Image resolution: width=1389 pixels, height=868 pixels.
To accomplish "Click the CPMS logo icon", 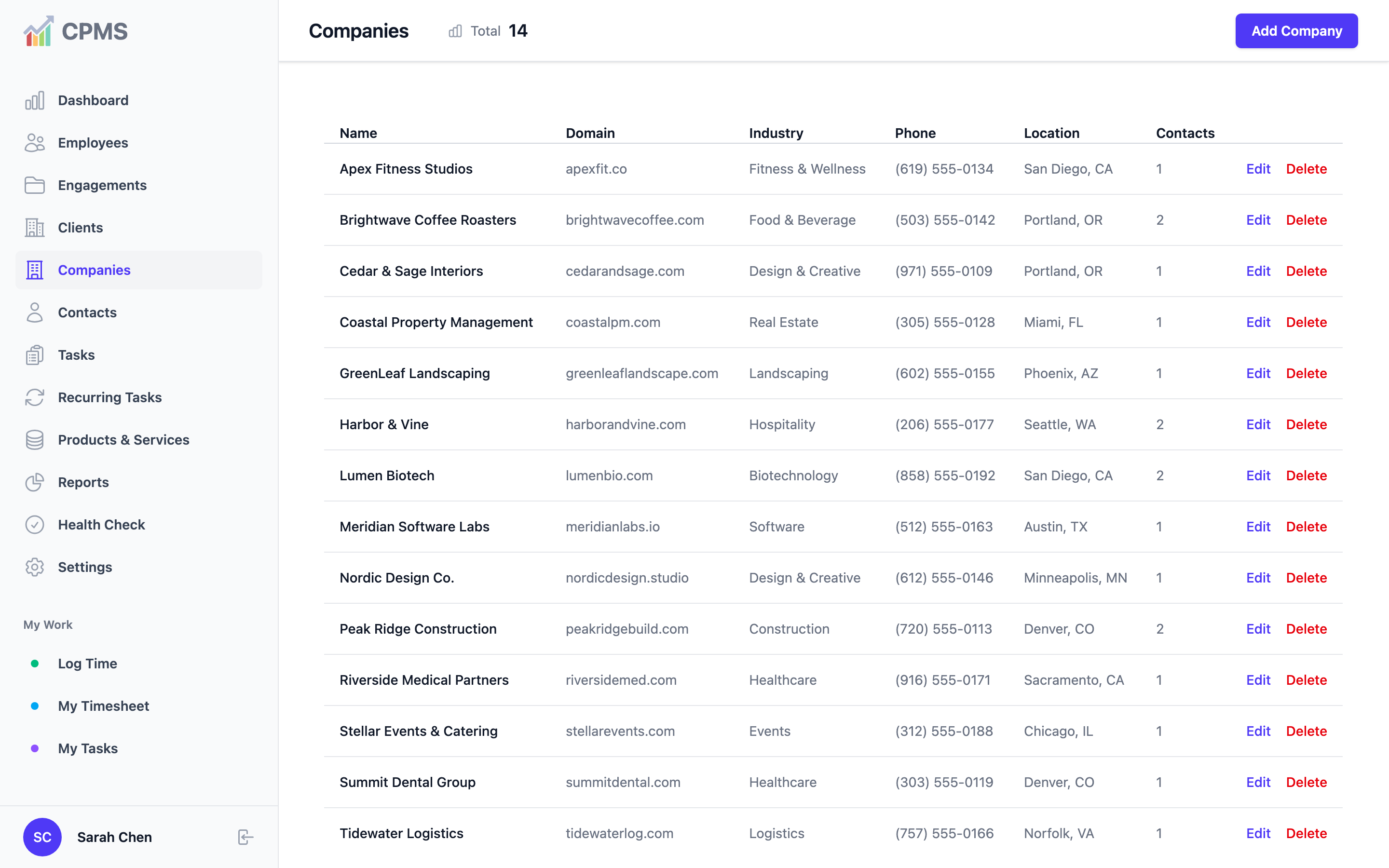I will click(x=39, y=31).
